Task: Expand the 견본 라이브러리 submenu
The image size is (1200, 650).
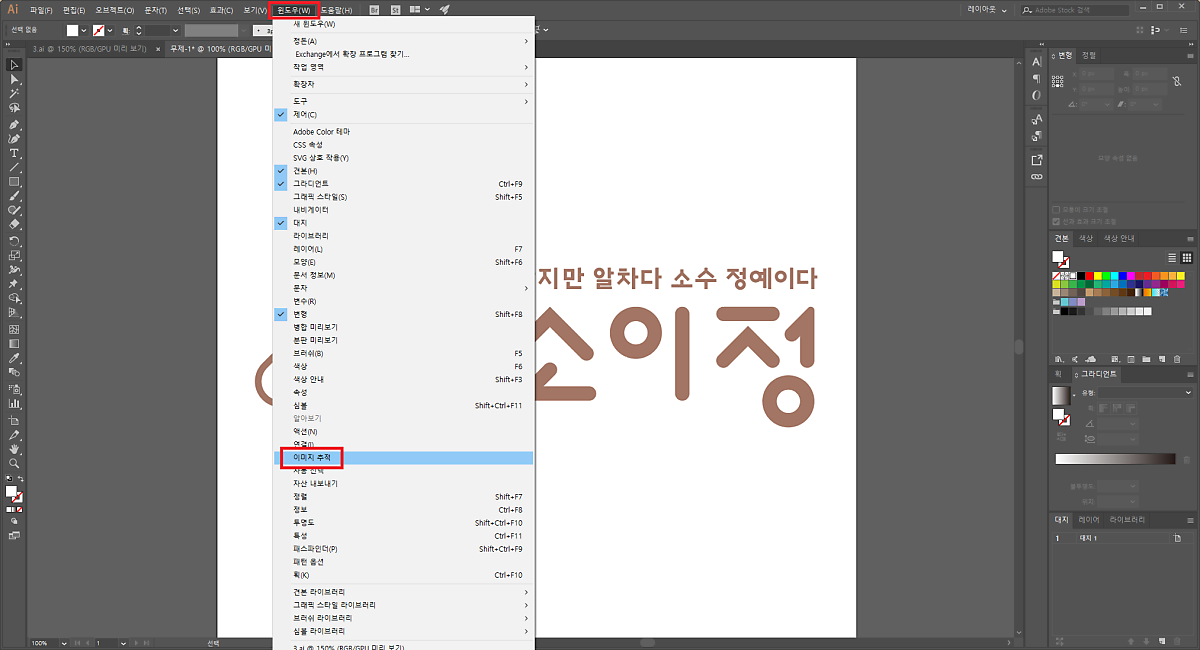Action: 319,592
